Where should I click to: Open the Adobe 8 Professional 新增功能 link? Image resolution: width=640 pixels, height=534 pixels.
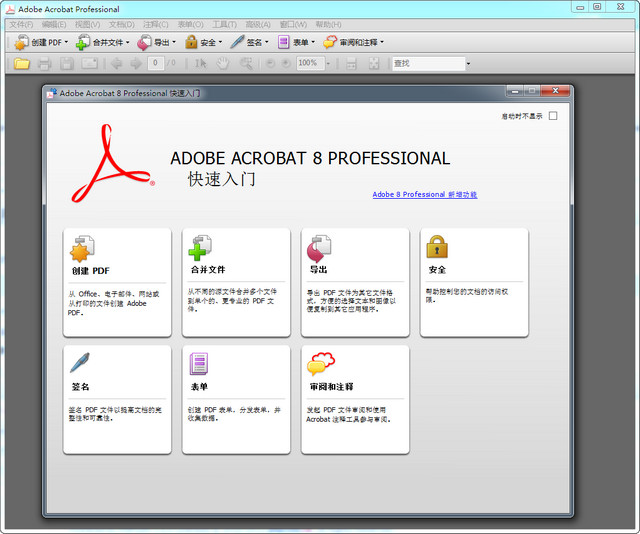(x=424, y=194)
